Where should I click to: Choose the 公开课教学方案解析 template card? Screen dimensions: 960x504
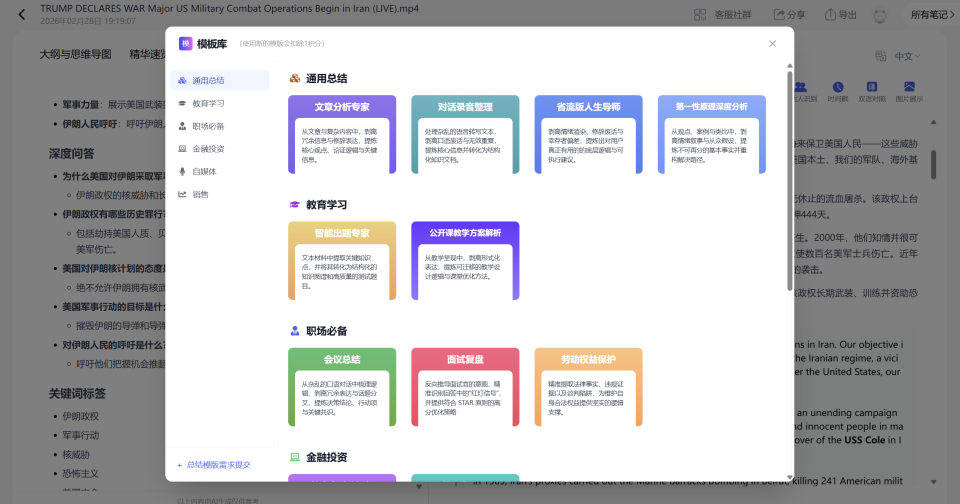point(465,260)
